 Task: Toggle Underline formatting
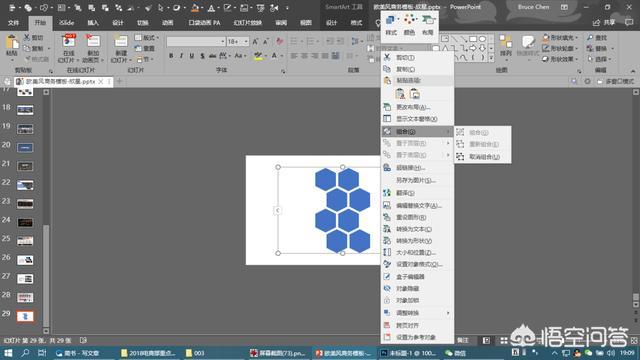[x=191, y=56]
